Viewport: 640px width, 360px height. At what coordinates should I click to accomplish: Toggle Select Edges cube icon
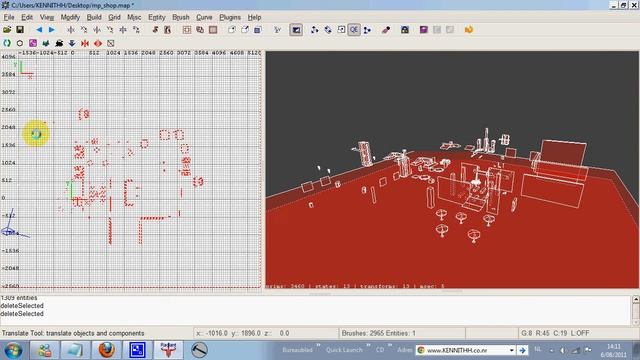pos(245,30)
